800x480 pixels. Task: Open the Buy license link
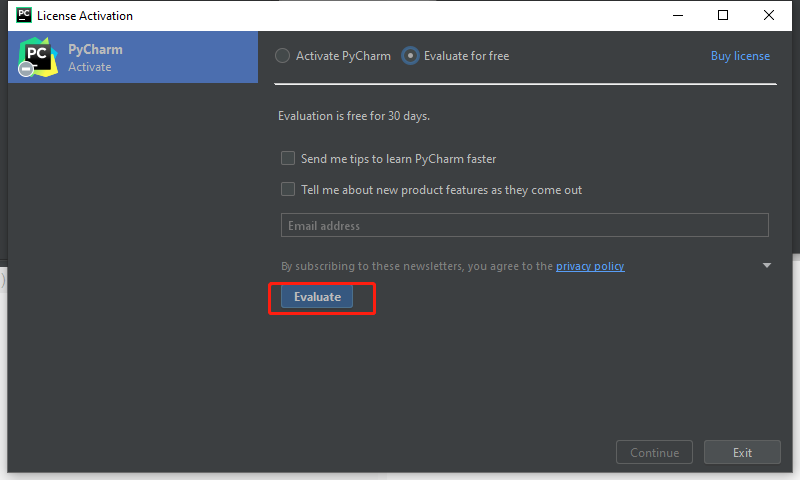[740, 56]
